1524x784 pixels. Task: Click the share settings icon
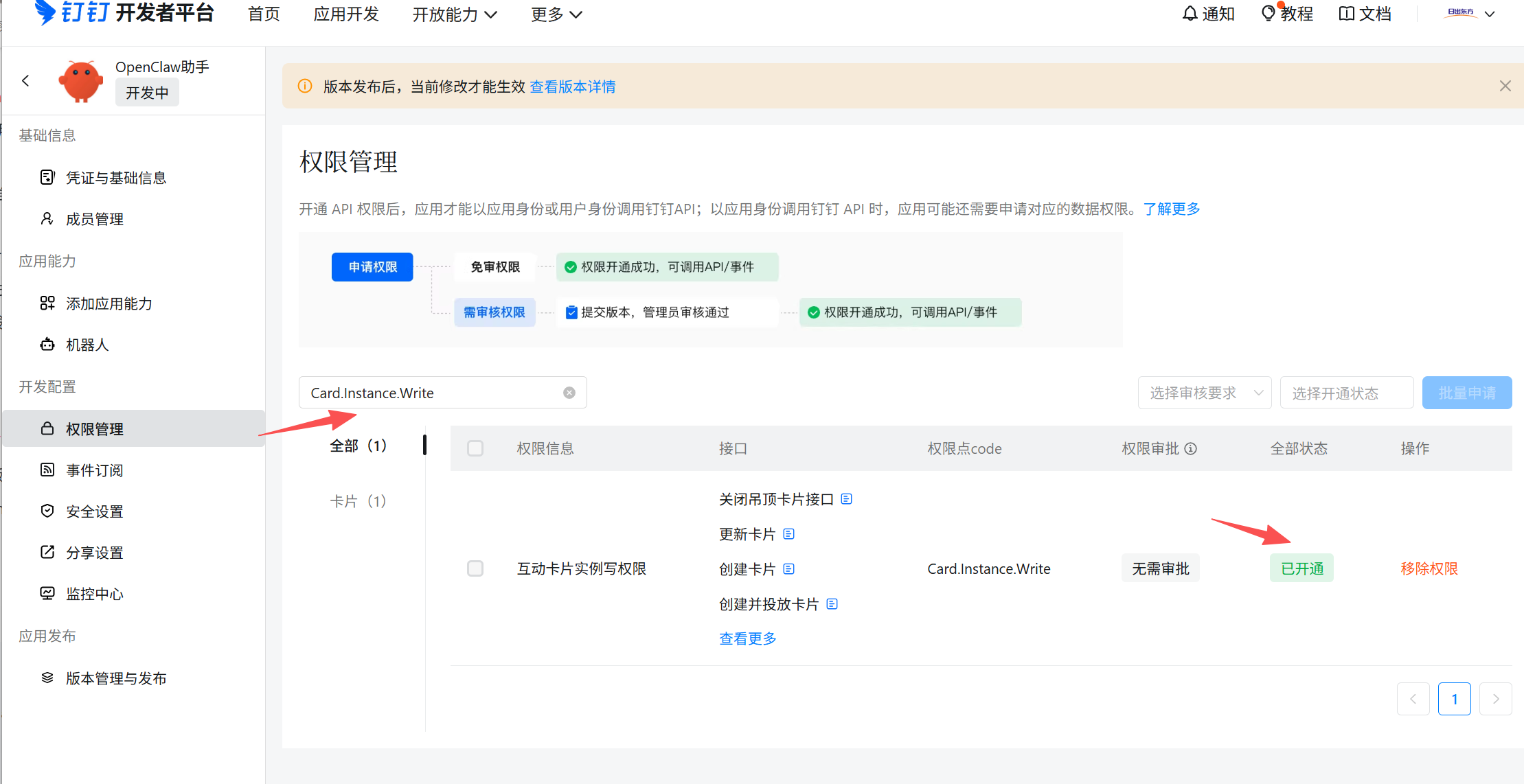coord(47,552)
